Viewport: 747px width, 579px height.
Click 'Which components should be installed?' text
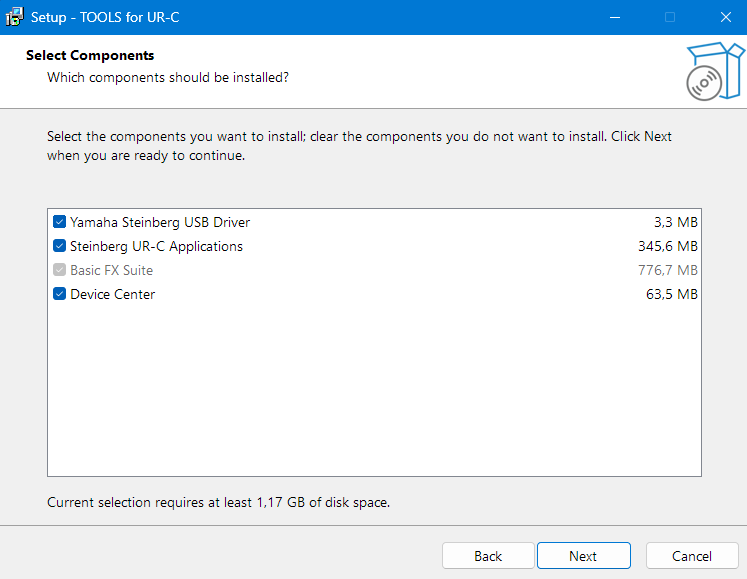pos(168,77)
